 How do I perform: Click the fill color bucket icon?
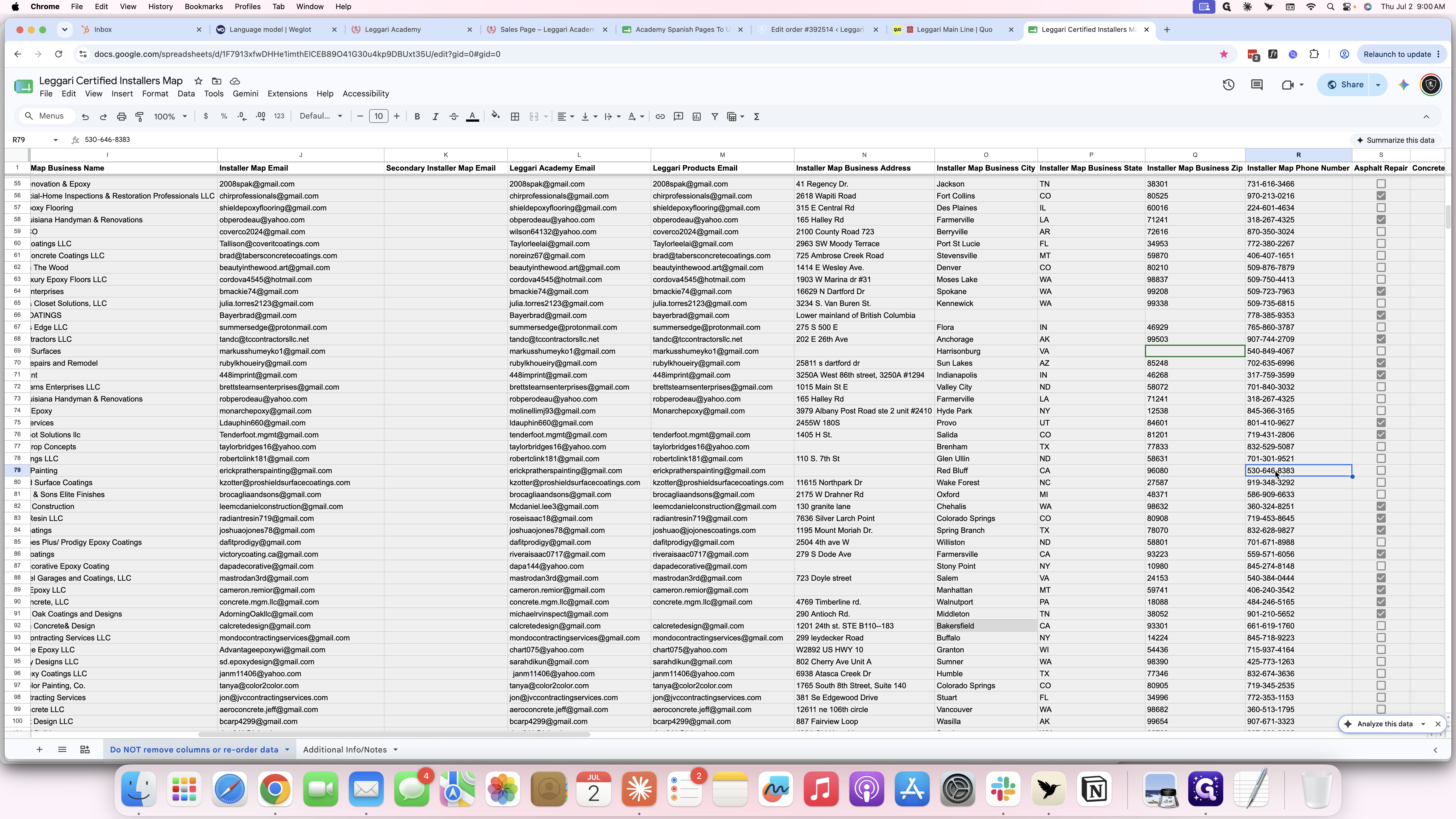coord(495,116)
